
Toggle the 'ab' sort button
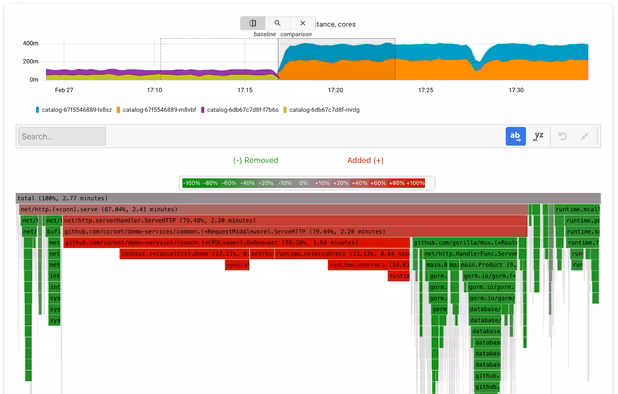[x=516, y=136]
